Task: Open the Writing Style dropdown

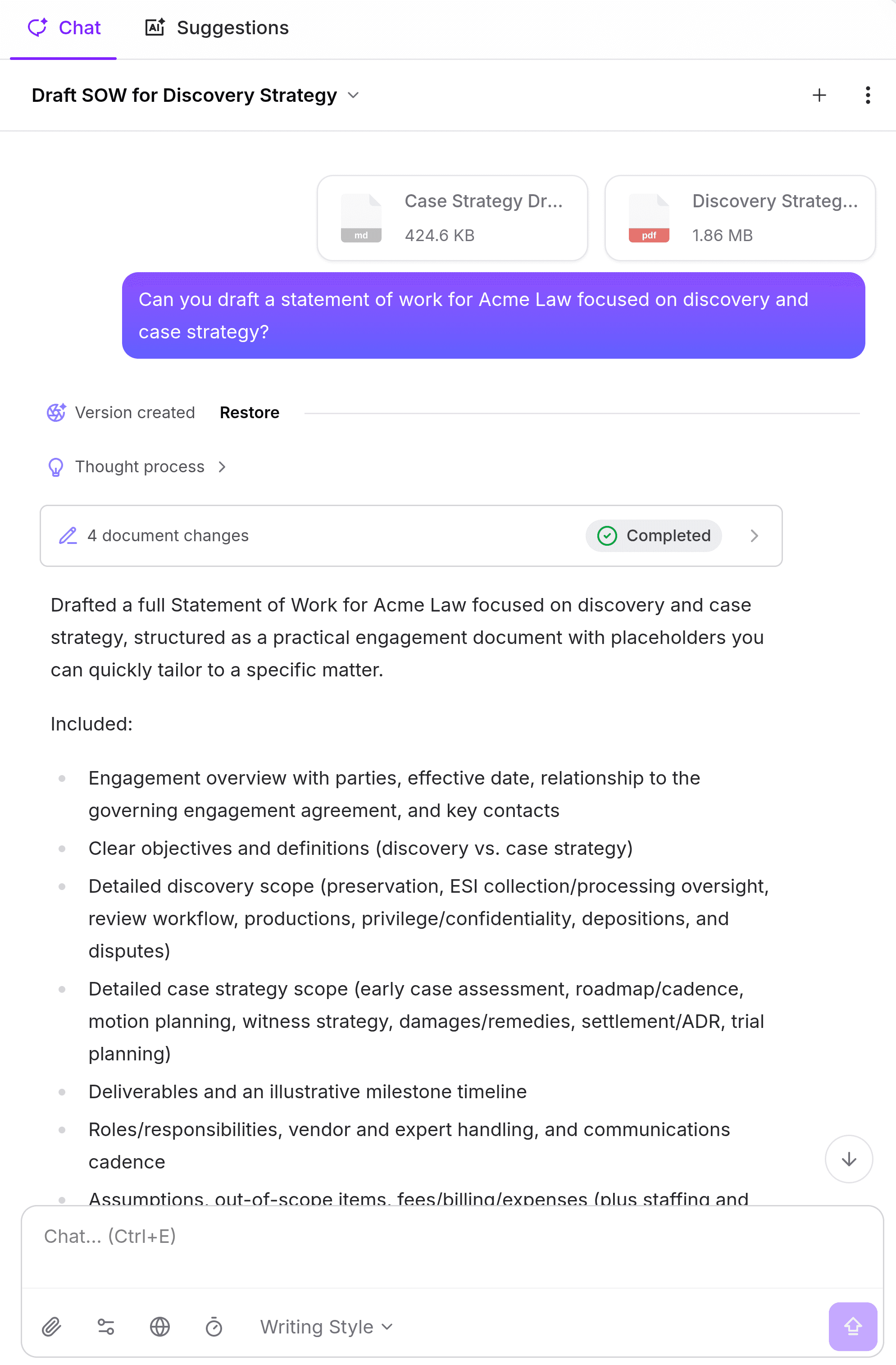Action: point(326,1327)
